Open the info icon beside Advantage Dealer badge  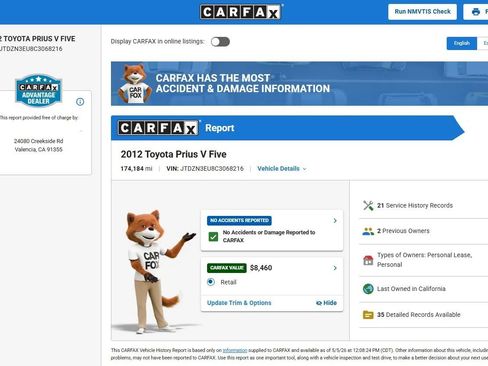pos(80,102)
